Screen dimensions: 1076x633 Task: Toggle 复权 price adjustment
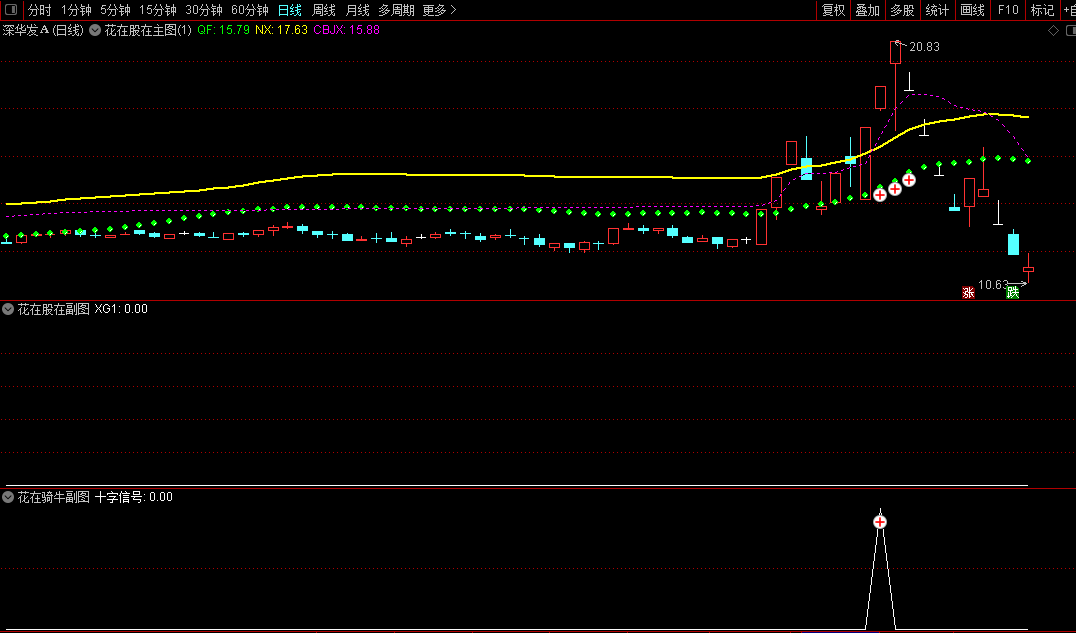click(833, 10)
